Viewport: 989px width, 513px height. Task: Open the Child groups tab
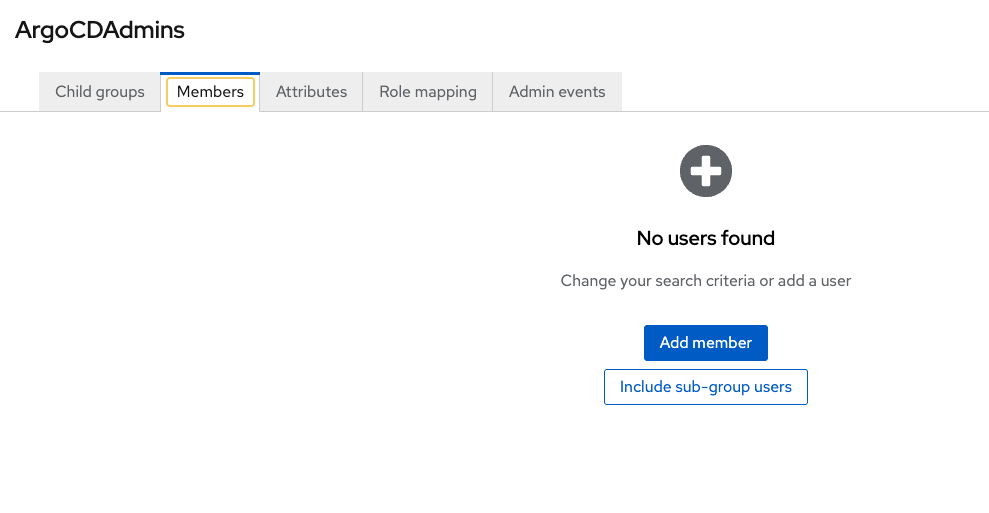coord(100,92)
